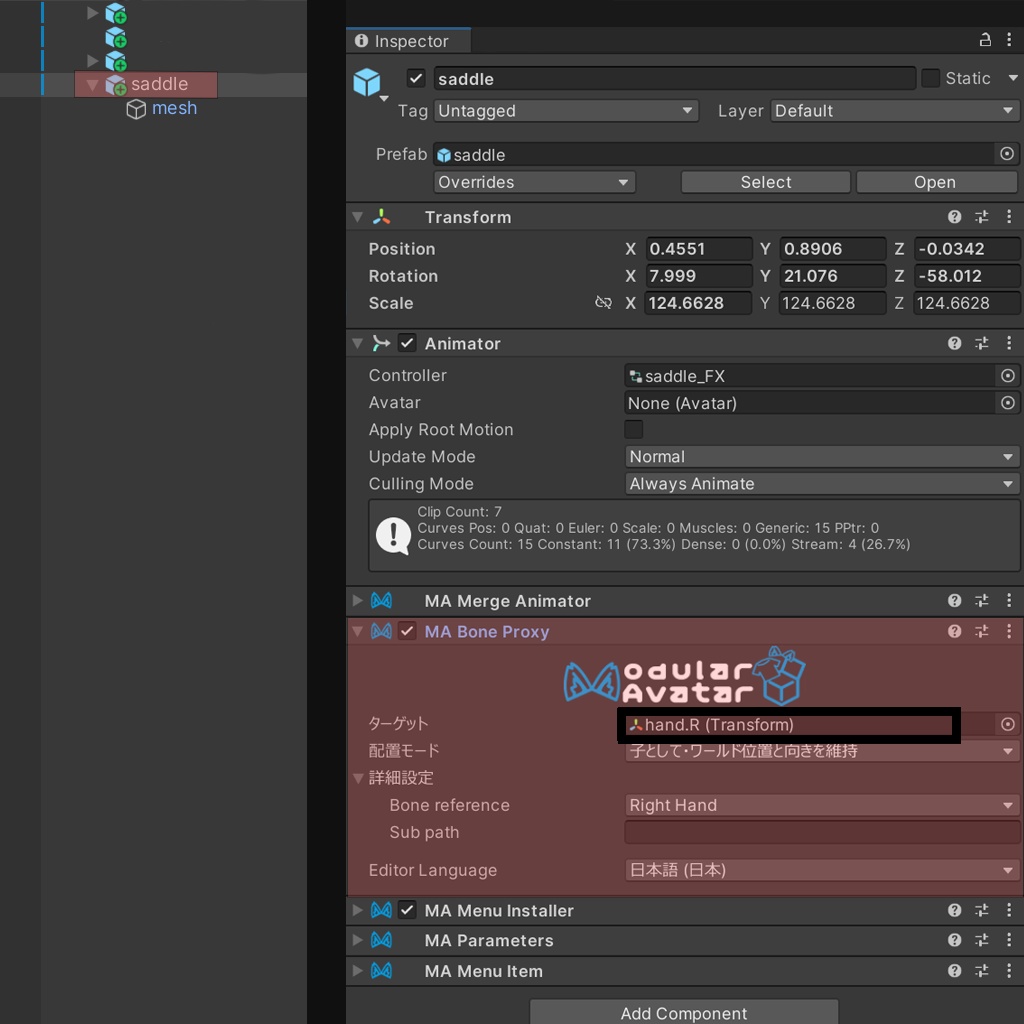Open Update Mode dropdown
Viewport: 1024px width, 1024px height.
click(x=822, y=456)
